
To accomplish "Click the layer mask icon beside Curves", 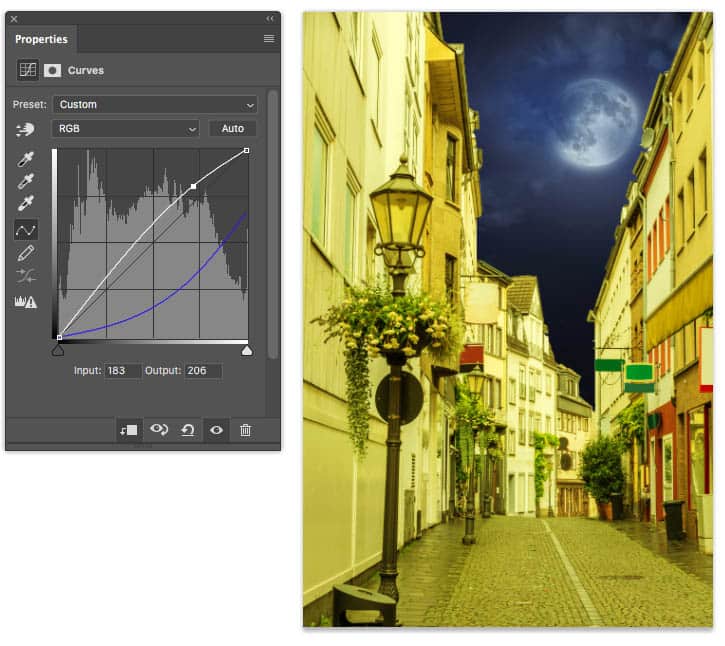I will (x=52, y=70).
